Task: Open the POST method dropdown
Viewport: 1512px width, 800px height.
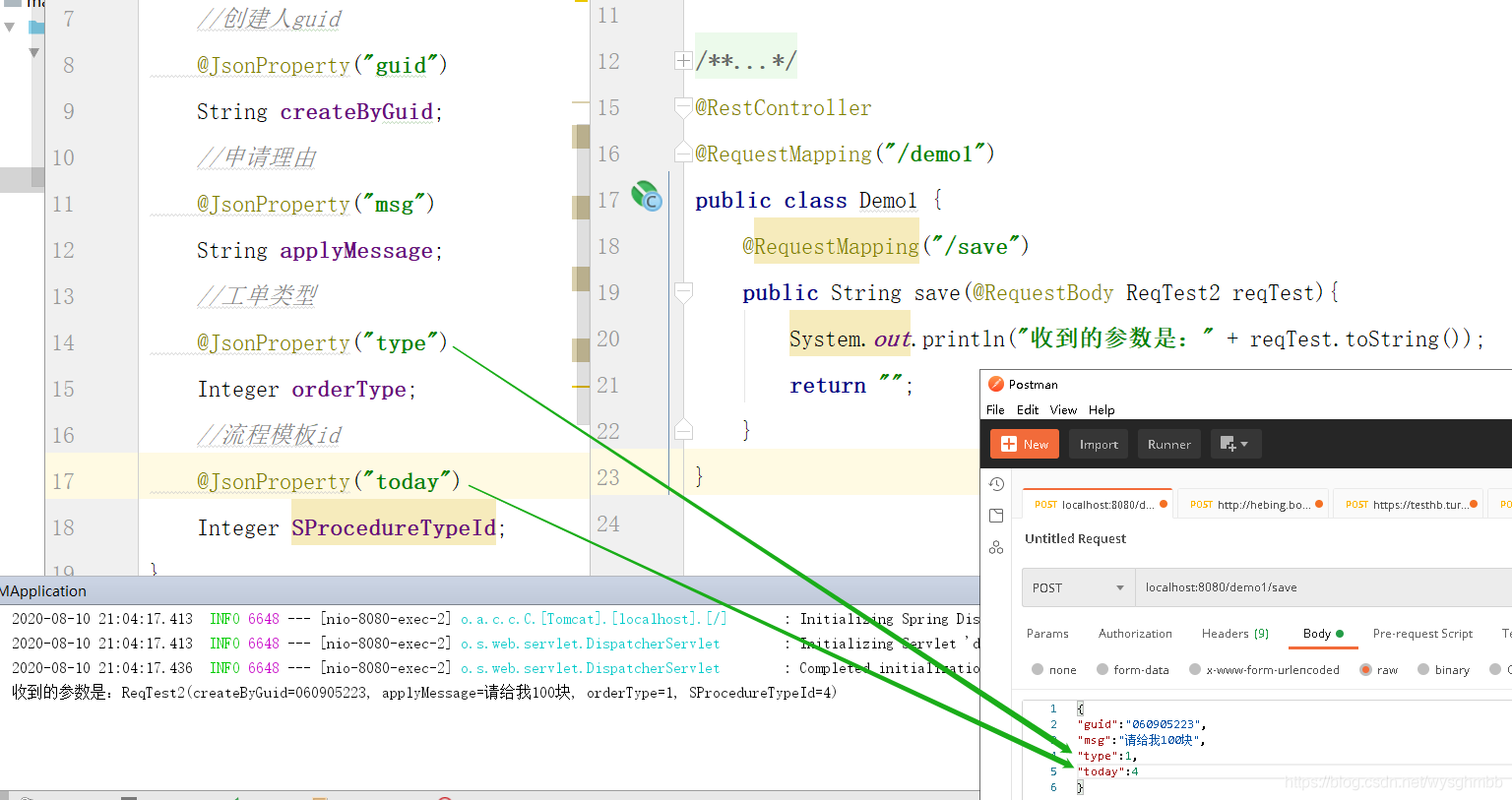Action: (1078, 587)
